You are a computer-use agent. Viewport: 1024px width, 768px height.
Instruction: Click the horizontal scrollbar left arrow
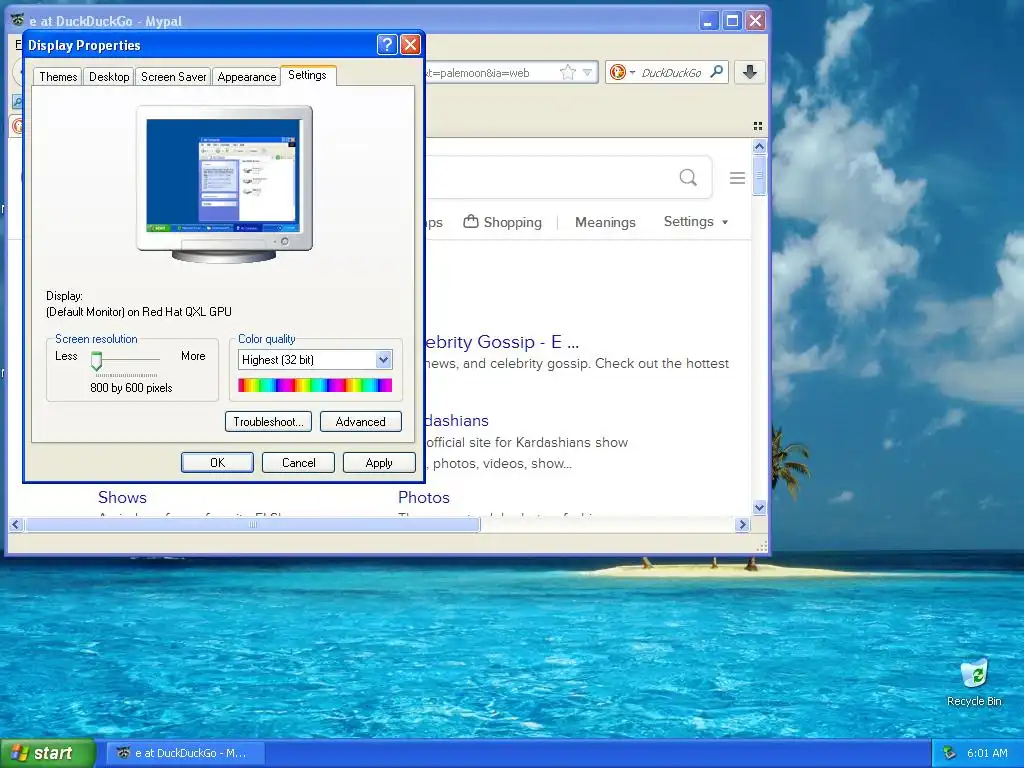click(x=16, y=524)
